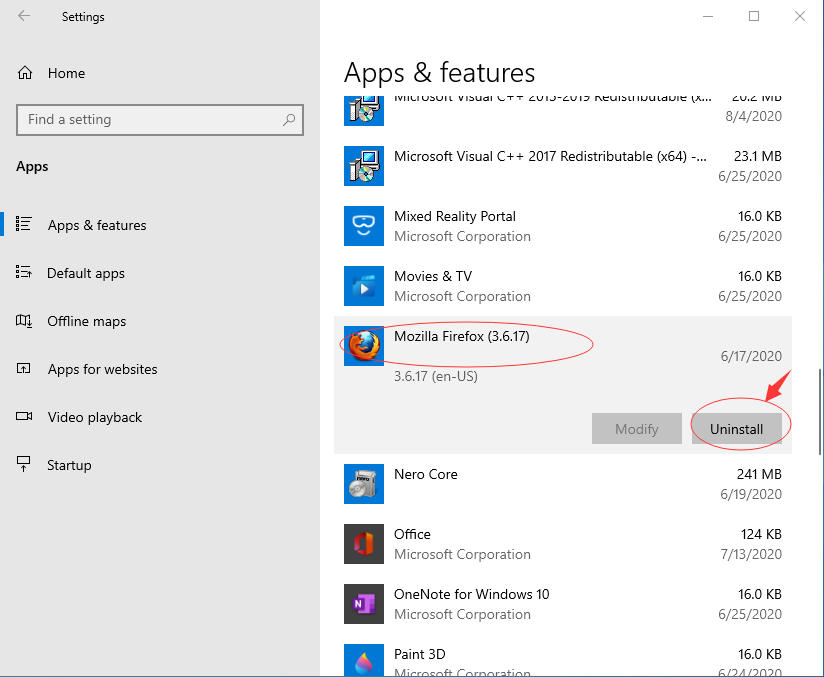Click the Visual C++ 2017 Redistributable icon
The height and width of the screenshot is (677, 824).
[364, 166]
